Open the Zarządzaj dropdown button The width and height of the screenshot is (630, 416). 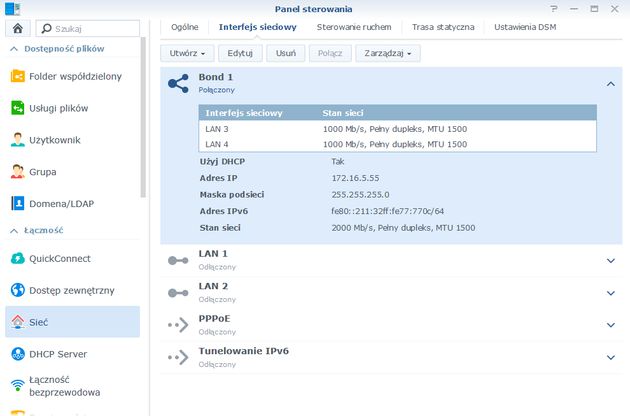click(388, 53)
